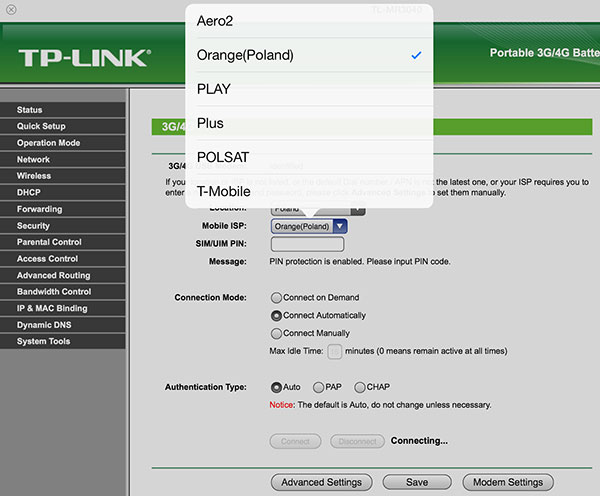Select Auto authentication type
600x496 pixels.
coord(276,387)
